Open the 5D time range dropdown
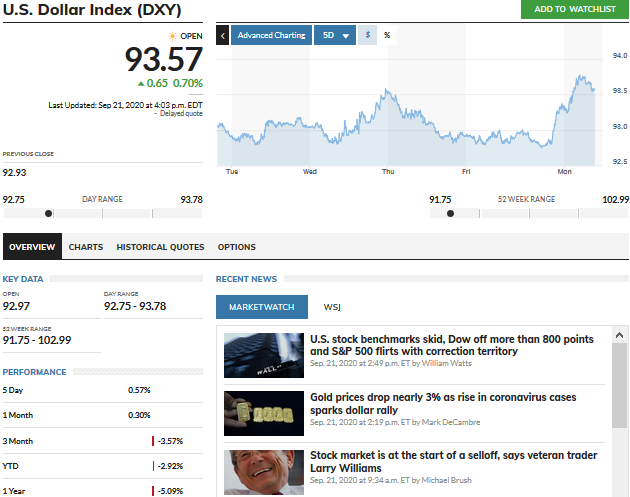Image resolution: width=630 pixels, height=497 pixels. click(335, 35)
